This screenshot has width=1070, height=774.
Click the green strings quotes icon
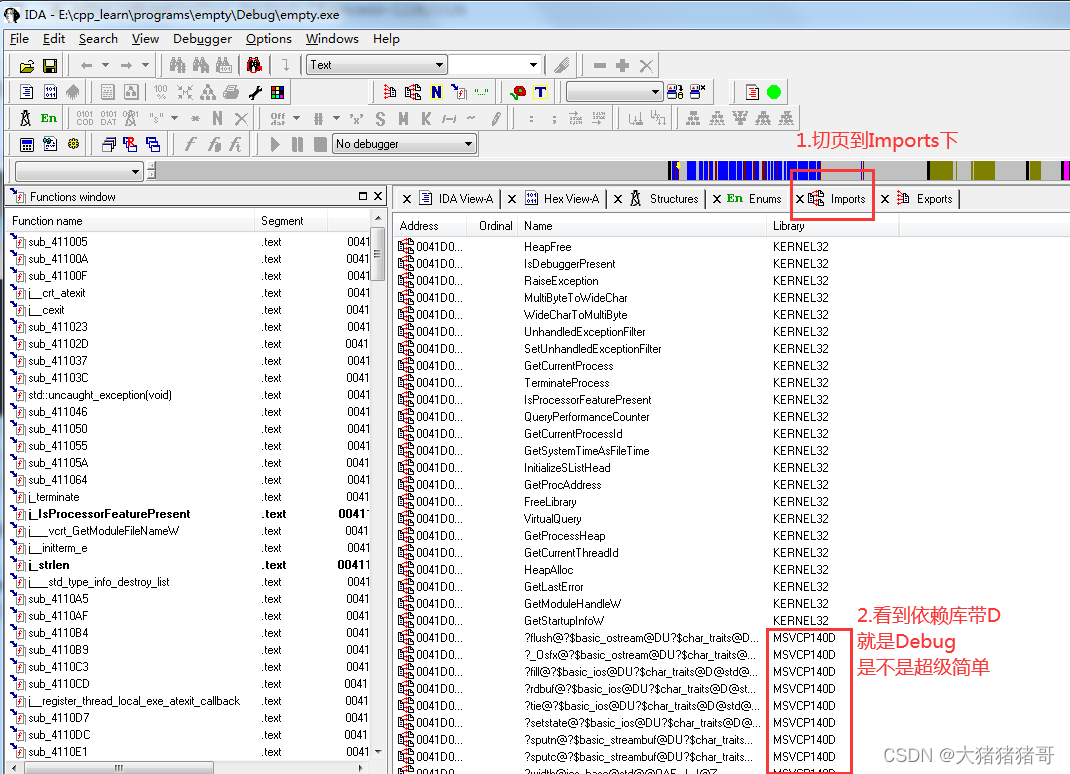pyautogui.click(x=482, y=92)
